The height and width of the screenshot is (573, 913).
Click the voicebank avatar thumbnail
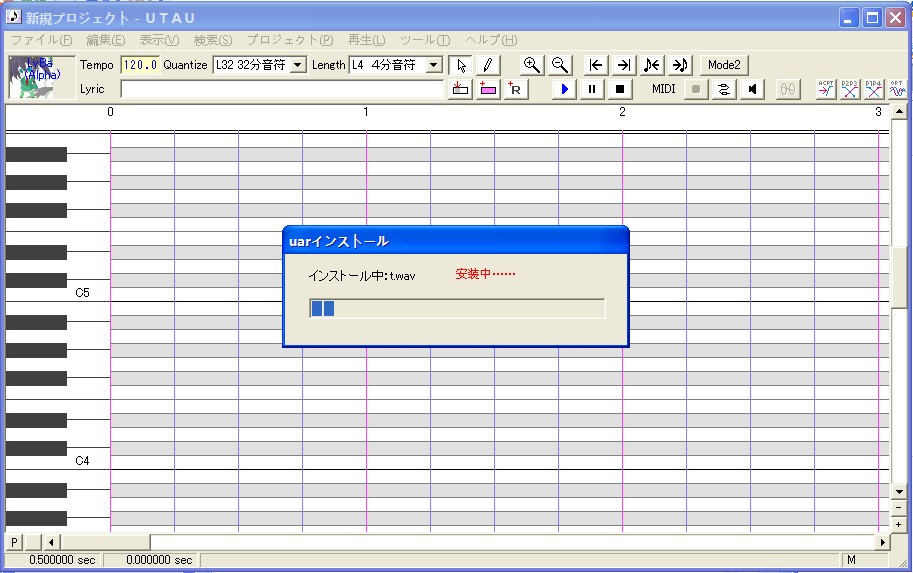[42, 77]
